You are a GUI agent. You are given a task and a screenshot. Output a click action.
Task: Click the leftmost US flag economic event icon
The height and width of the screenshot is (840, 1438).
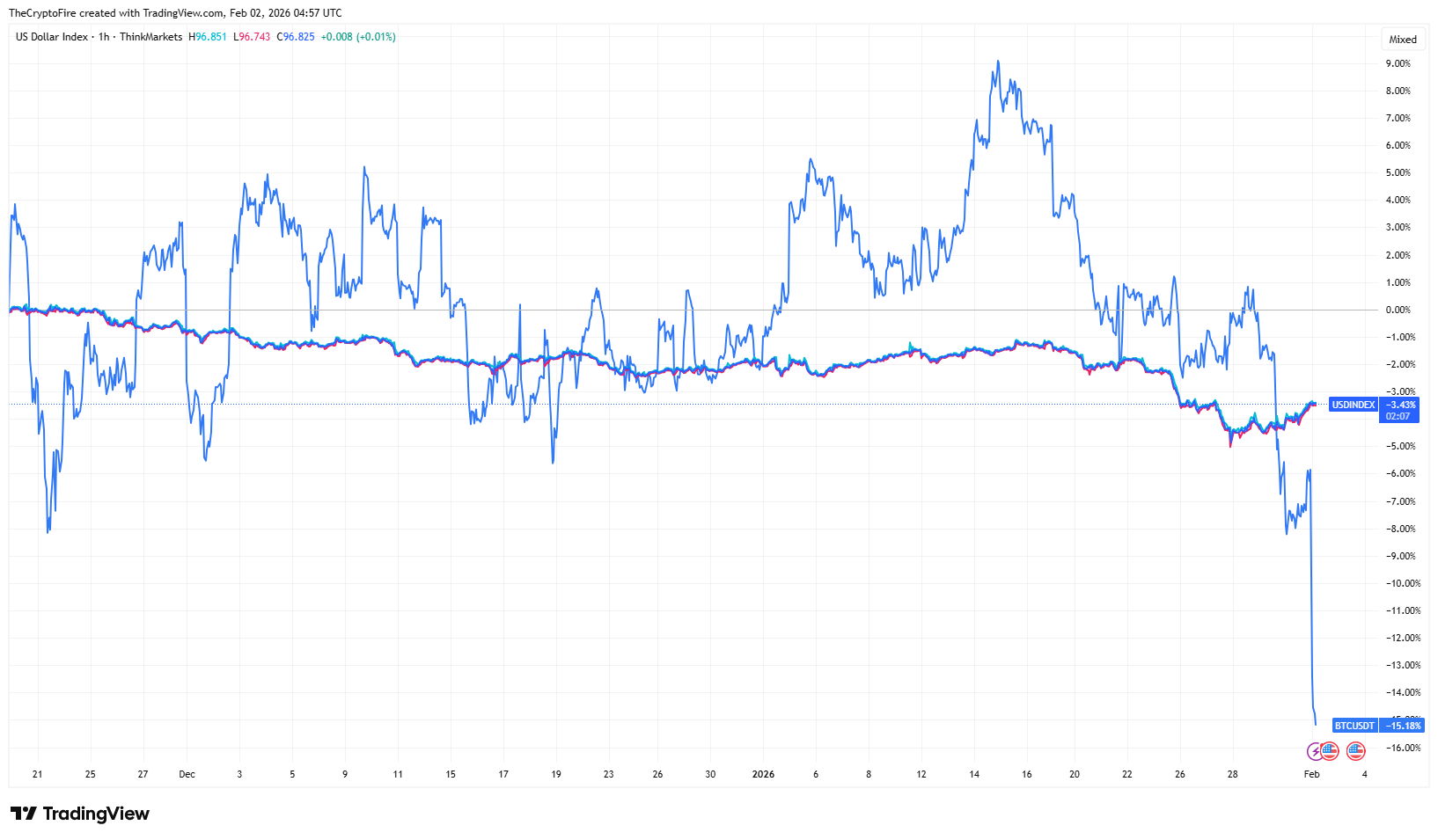coord(1330,750)
